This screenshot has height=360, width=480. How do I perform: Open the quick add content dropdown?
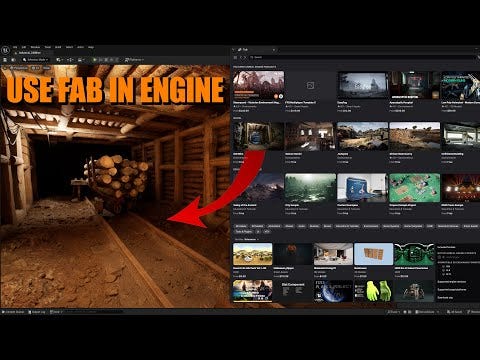coord(60,60)
